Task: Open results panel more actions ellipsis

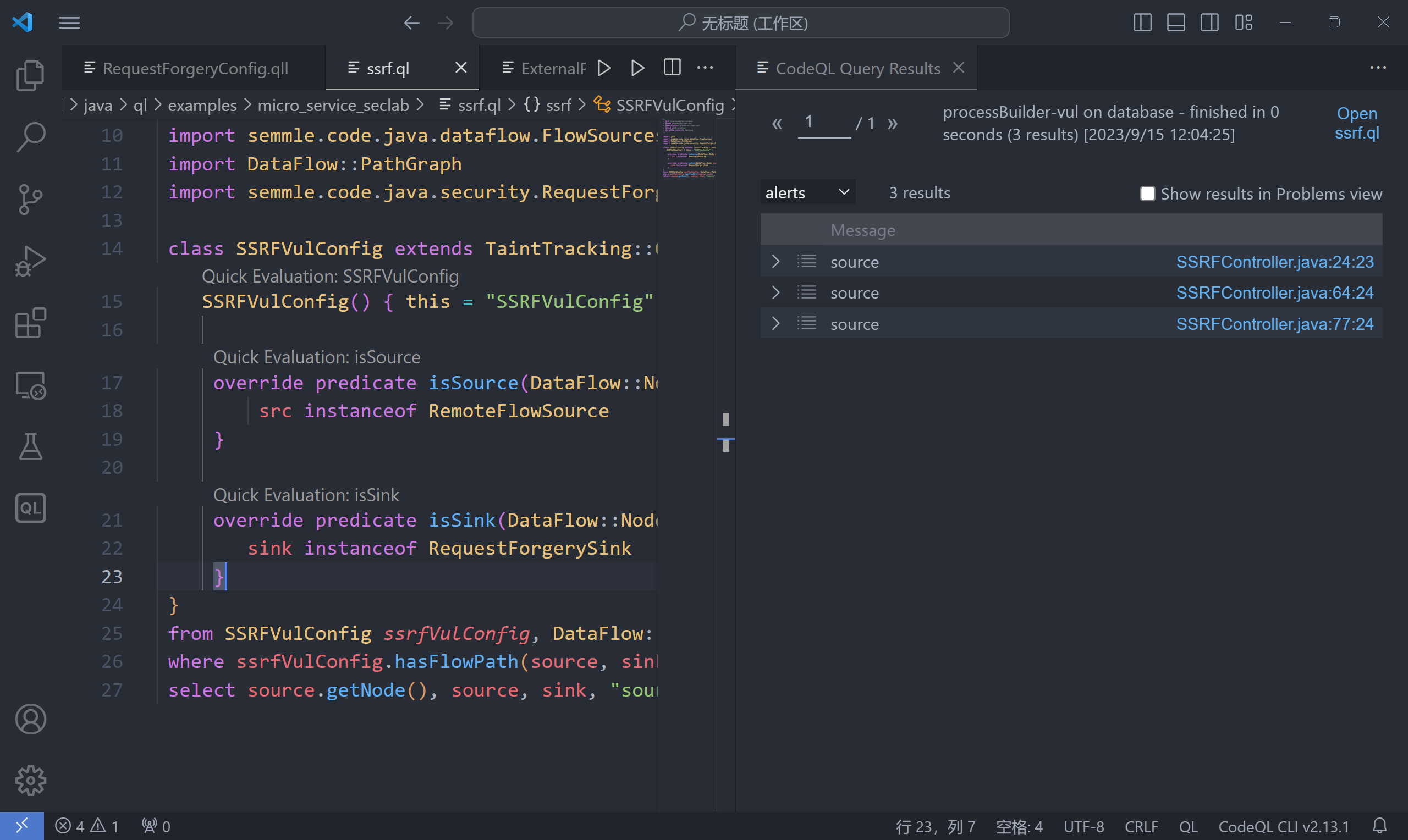Action: pos(1378,68)
